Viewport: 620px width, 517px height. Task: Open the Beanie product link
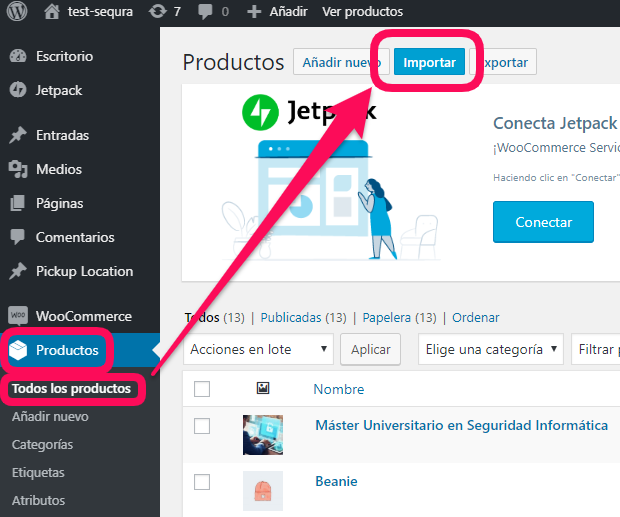point(336,481)
